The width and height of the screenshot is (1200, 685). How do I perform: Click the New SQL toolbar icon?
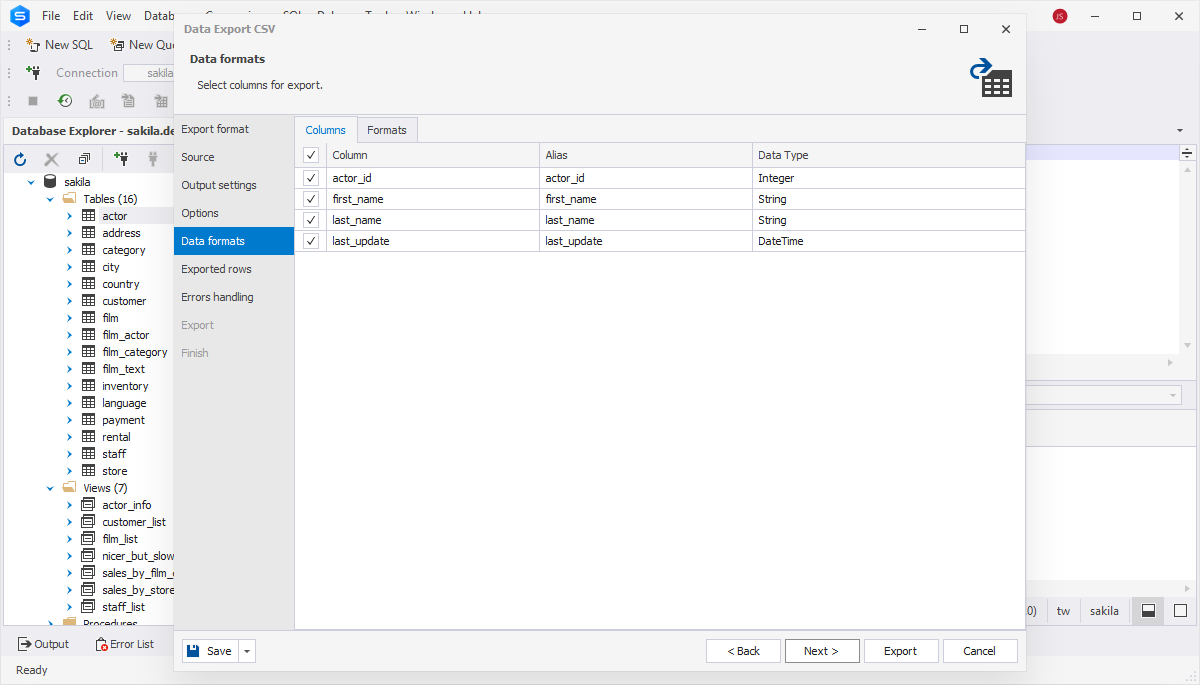point(33,45)
